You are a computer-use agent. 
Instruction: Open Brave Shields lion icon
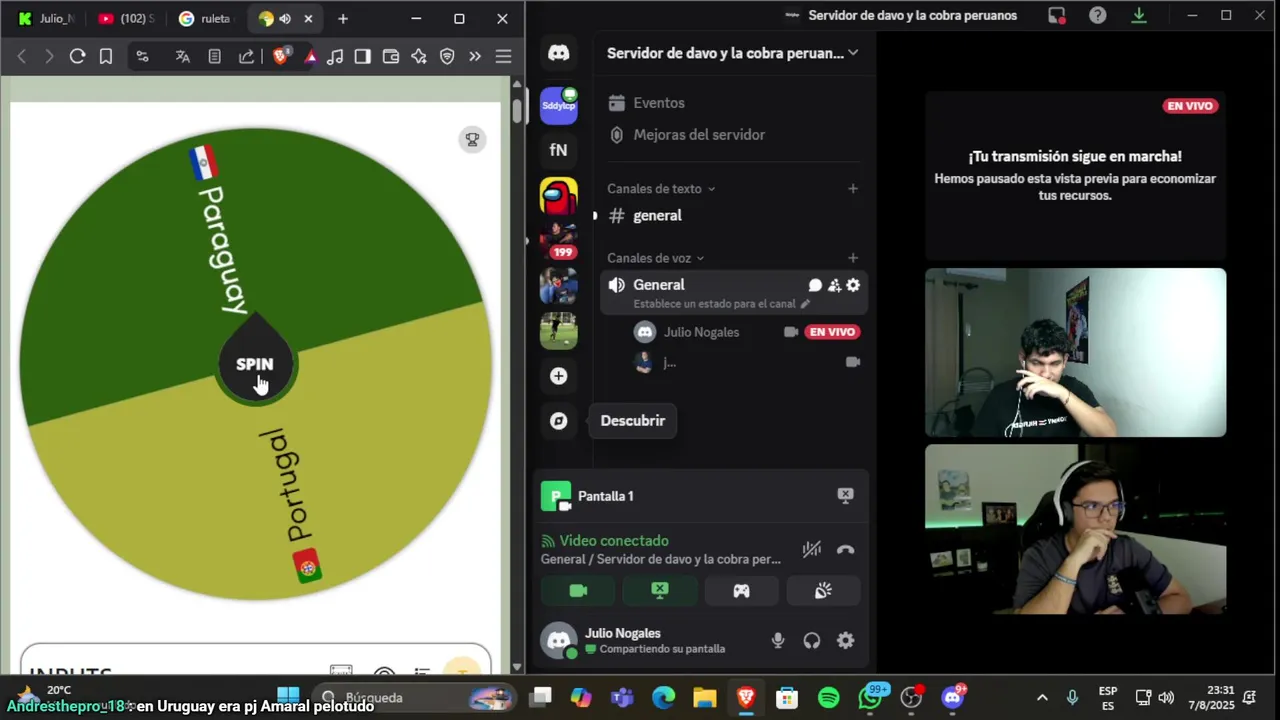click(x=281, y=56)
